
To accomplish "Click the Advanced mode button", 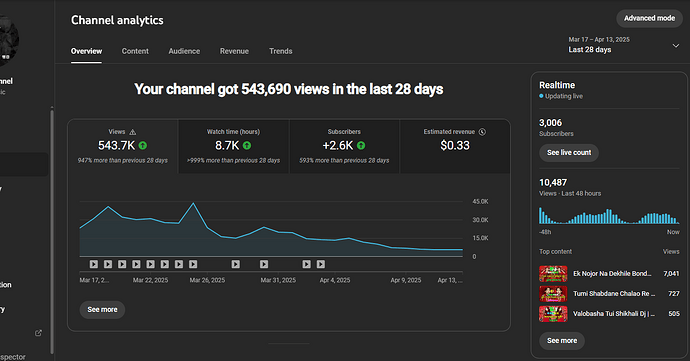I will tap(649, 18).
